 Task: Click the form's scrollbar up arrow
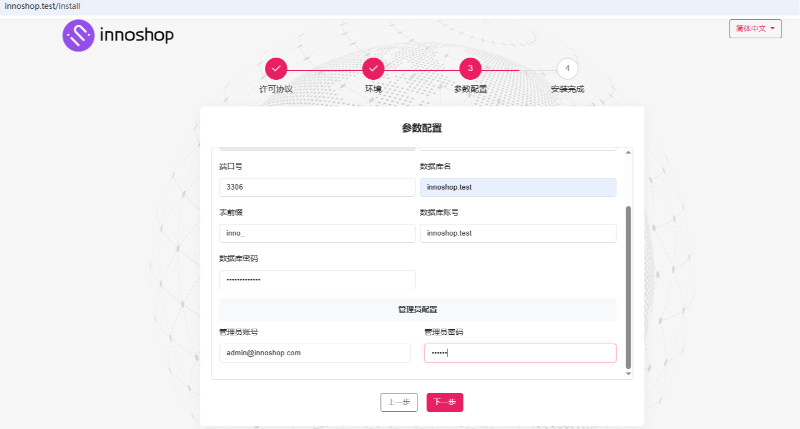point(628,153)
